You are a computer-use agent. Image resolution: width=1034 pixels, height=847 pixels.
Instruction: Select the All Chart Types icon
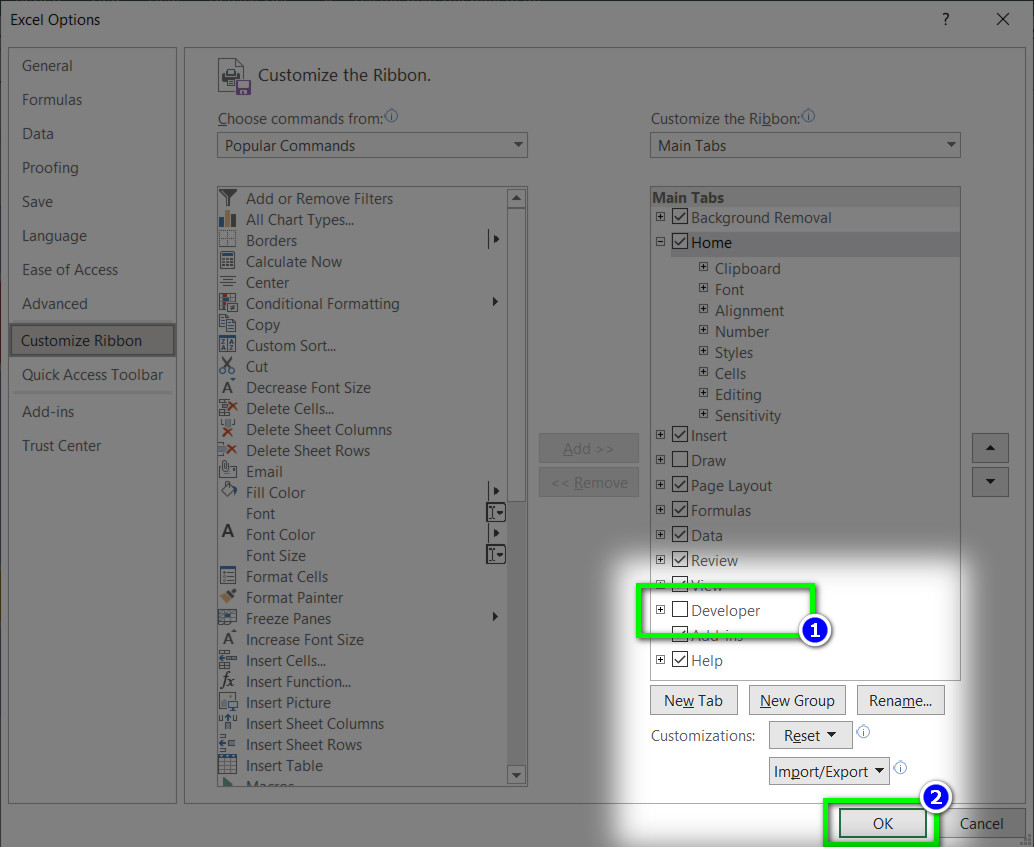tap(228, 219)
